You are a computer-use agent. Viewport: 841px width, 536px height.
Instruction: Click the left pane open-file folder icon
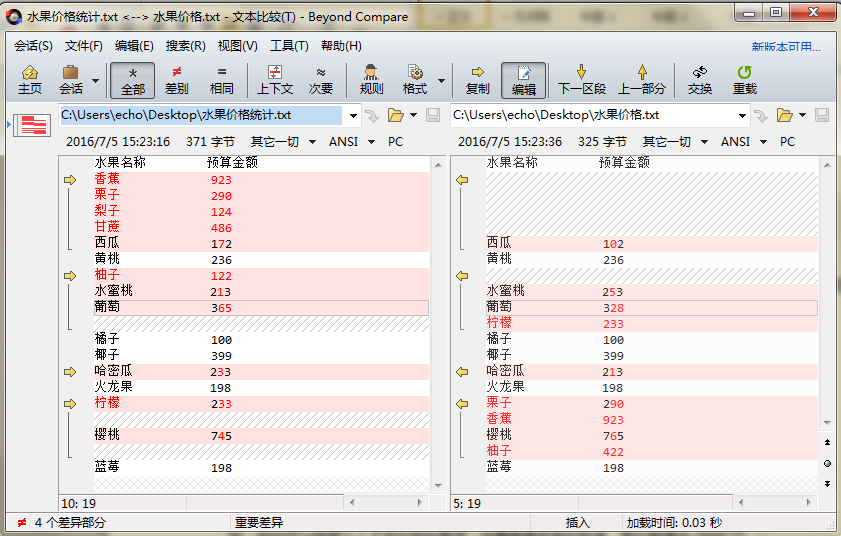396,115
